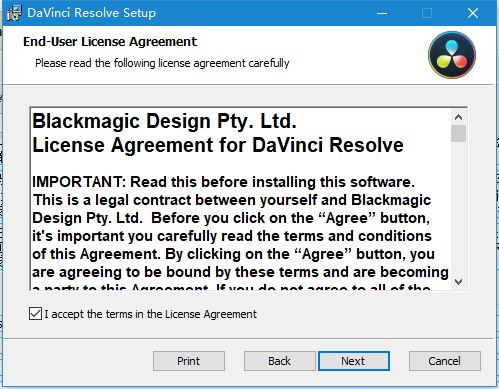Viewport: 499px width, 389px height.
Task: Go back with the Back button
Action: coord(279,361)
